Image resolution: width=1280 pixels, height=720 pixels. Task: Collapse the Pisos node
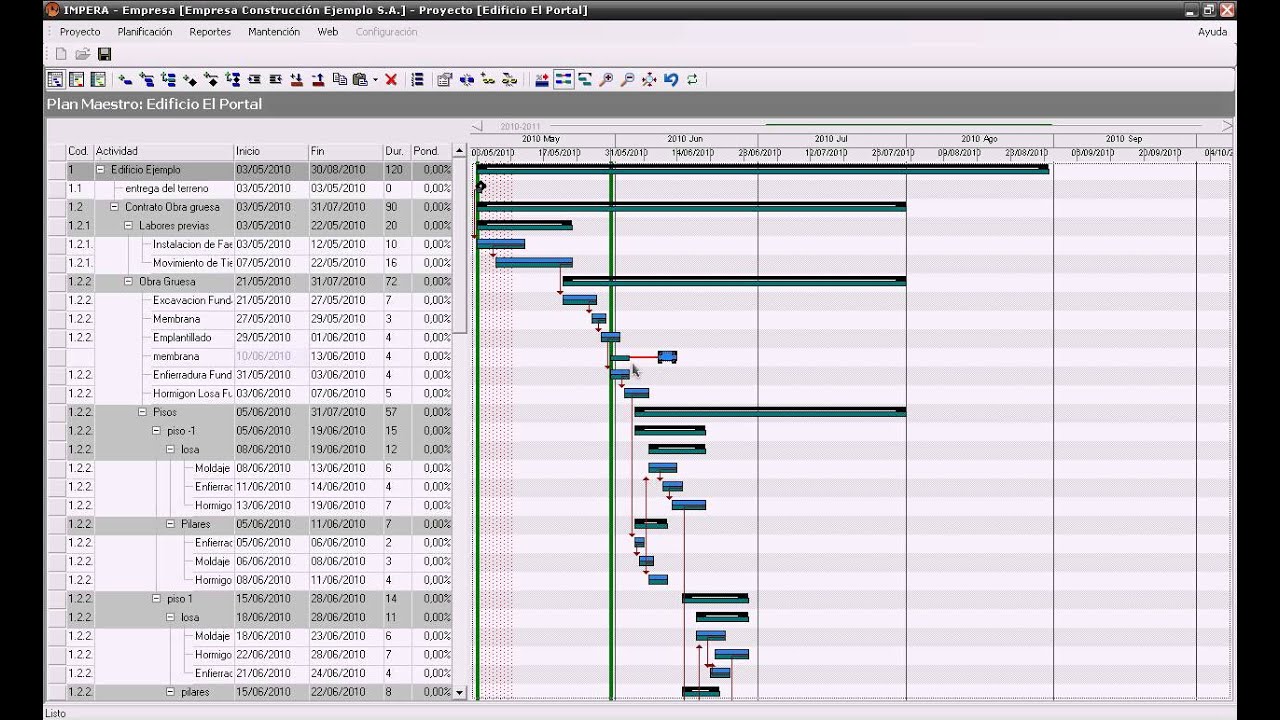click(142, 412)
